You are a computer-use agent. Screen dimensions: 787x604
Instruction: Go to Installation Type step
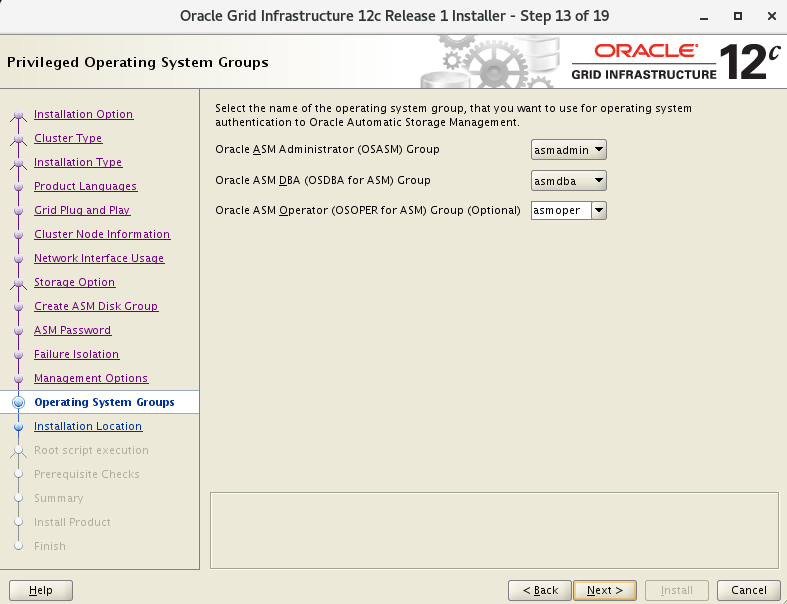78,162
